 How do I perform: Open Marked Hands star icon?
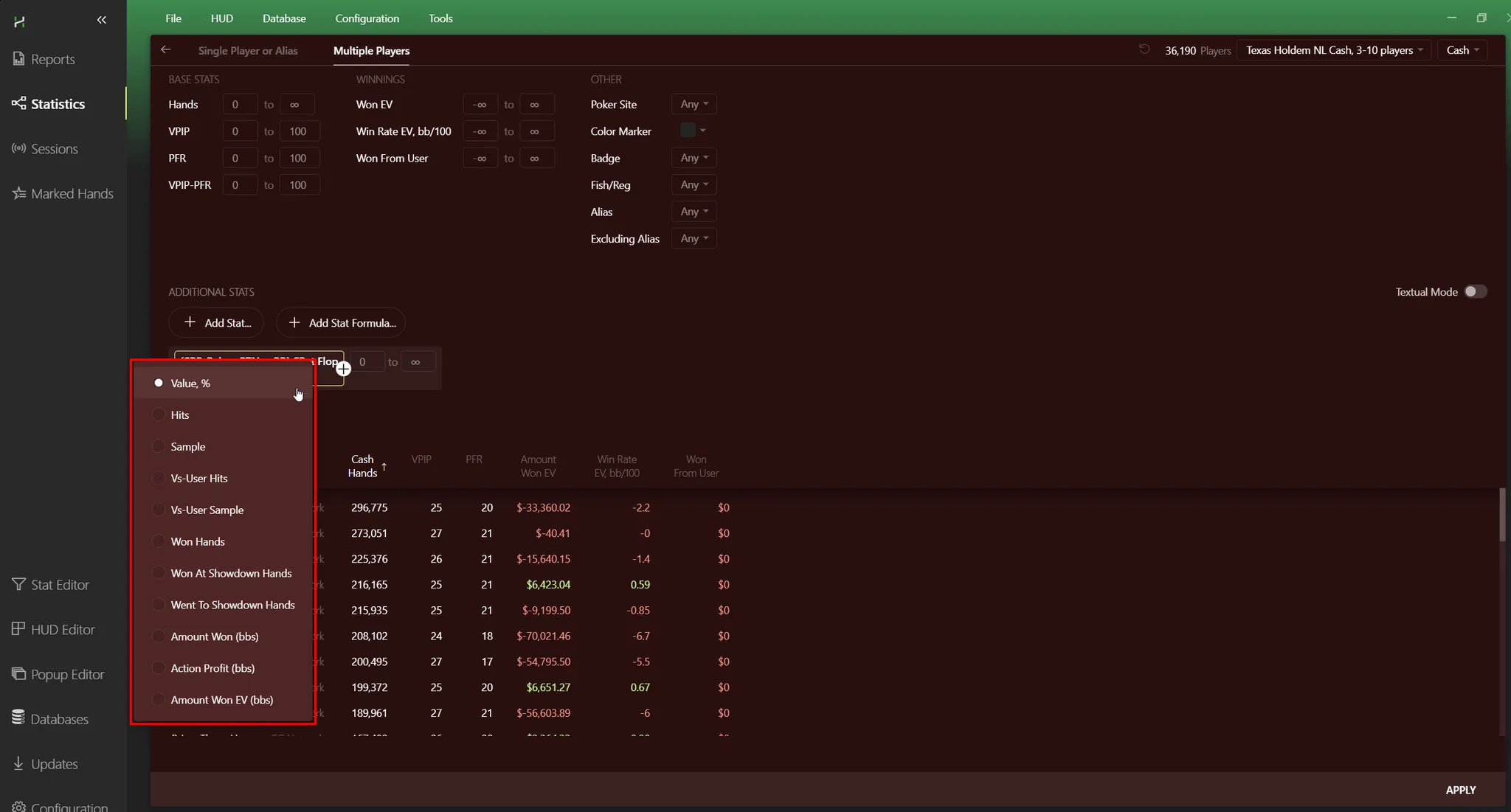[x=18, y=193]
